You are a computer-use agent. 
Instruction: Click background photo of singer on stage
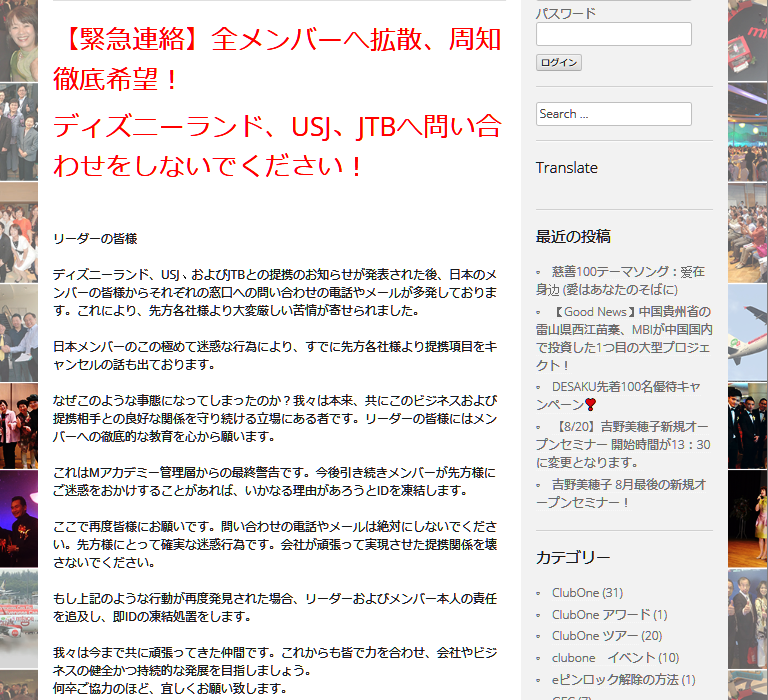point(747,519)
